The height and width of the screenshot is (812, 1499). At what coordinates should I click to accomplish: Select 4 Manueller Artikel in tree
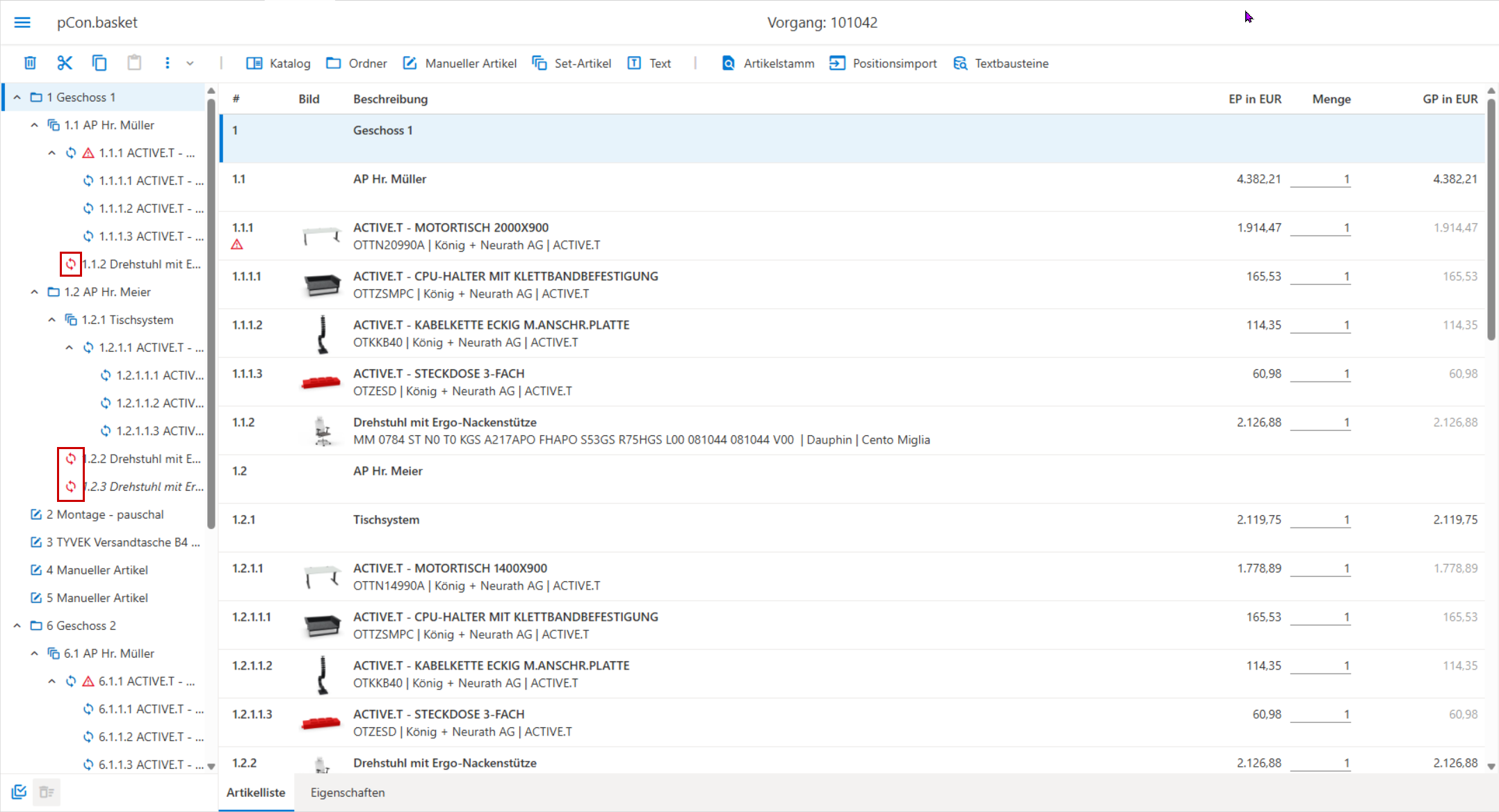point(90,570)
